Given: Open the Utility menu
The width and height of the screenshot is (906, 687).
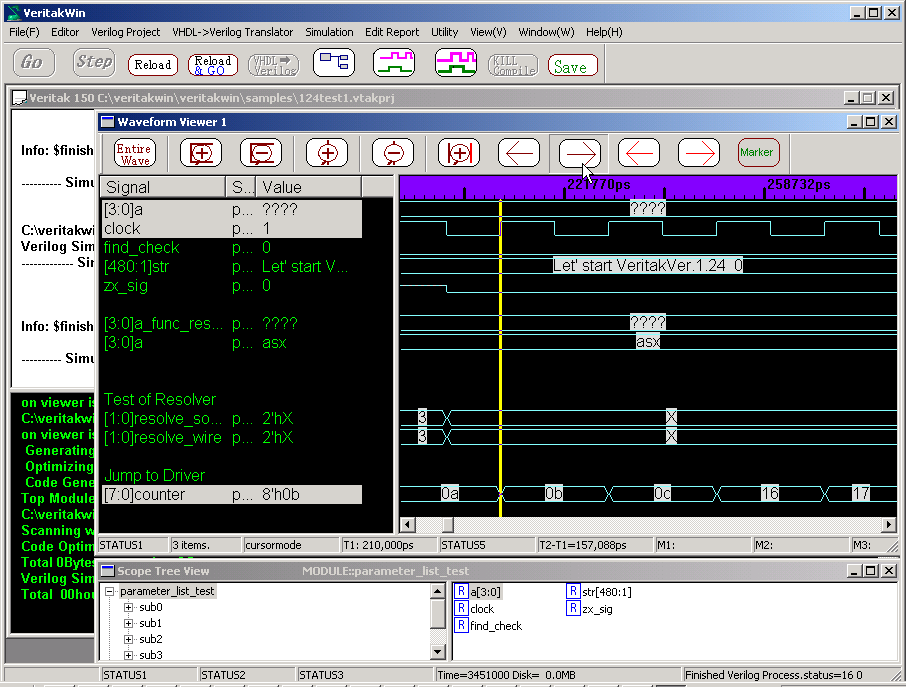Looking at the screenshot, I should coord(444,32).
